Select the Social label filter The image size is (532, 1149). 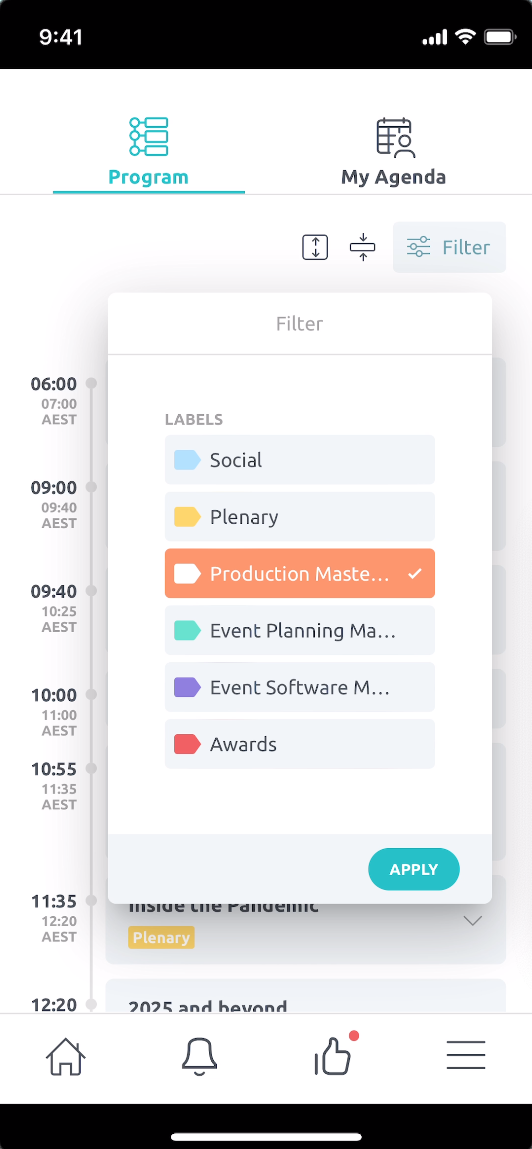point(300,459)
